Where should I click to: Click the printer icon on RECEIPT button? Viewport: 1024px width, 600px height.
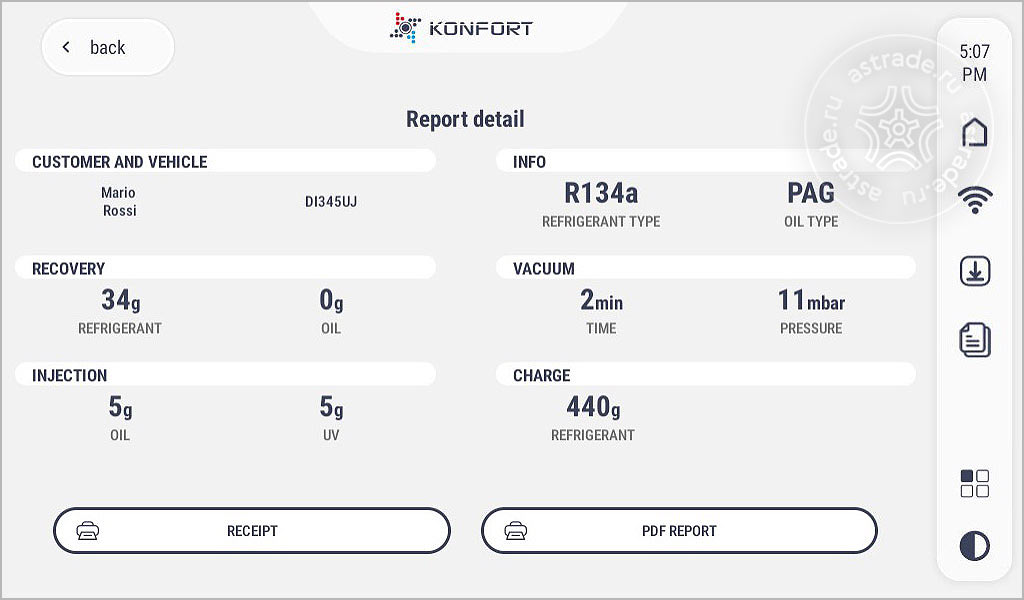[x=88, y=531]
